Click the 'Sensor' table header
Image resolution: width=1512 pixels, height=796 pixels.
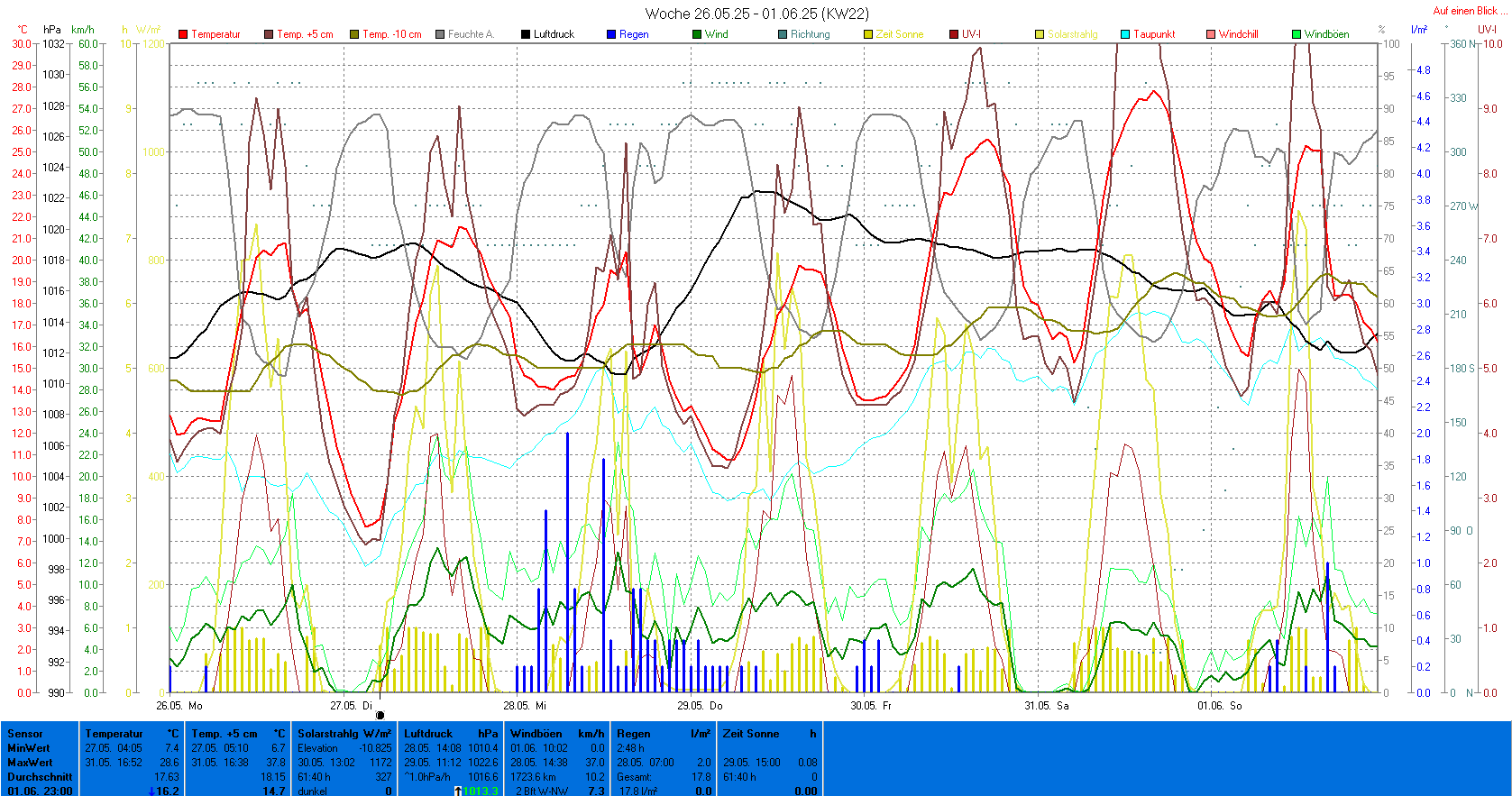coord(25,734)
